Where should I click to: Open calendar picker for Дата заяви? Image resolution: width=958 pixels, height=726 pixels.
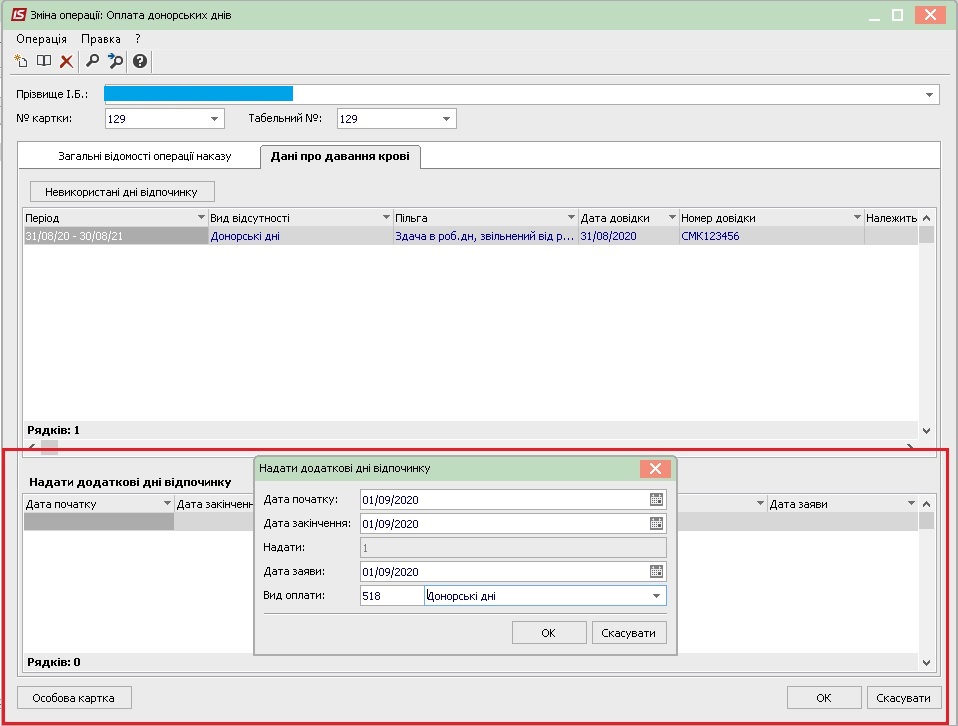[x=656, y=571]
